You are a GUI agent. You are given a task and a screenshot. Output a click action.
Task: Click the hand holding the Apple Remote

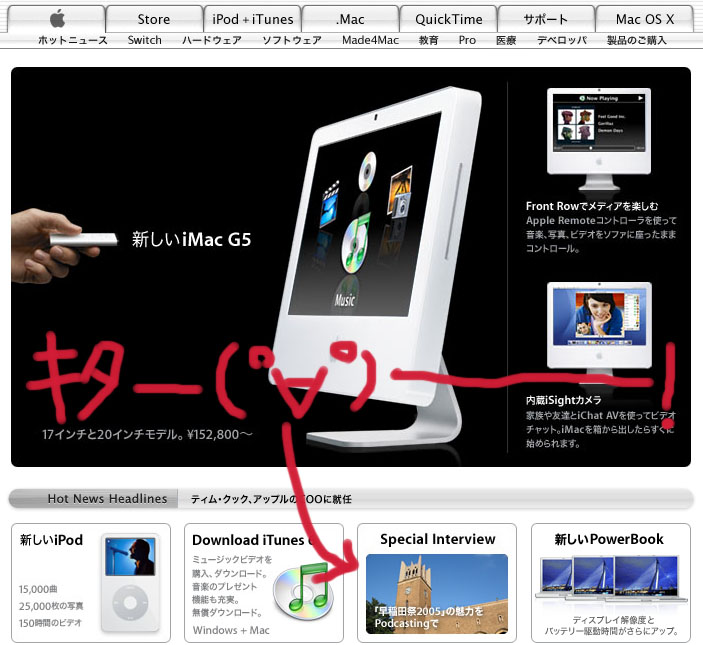point(64,245)
